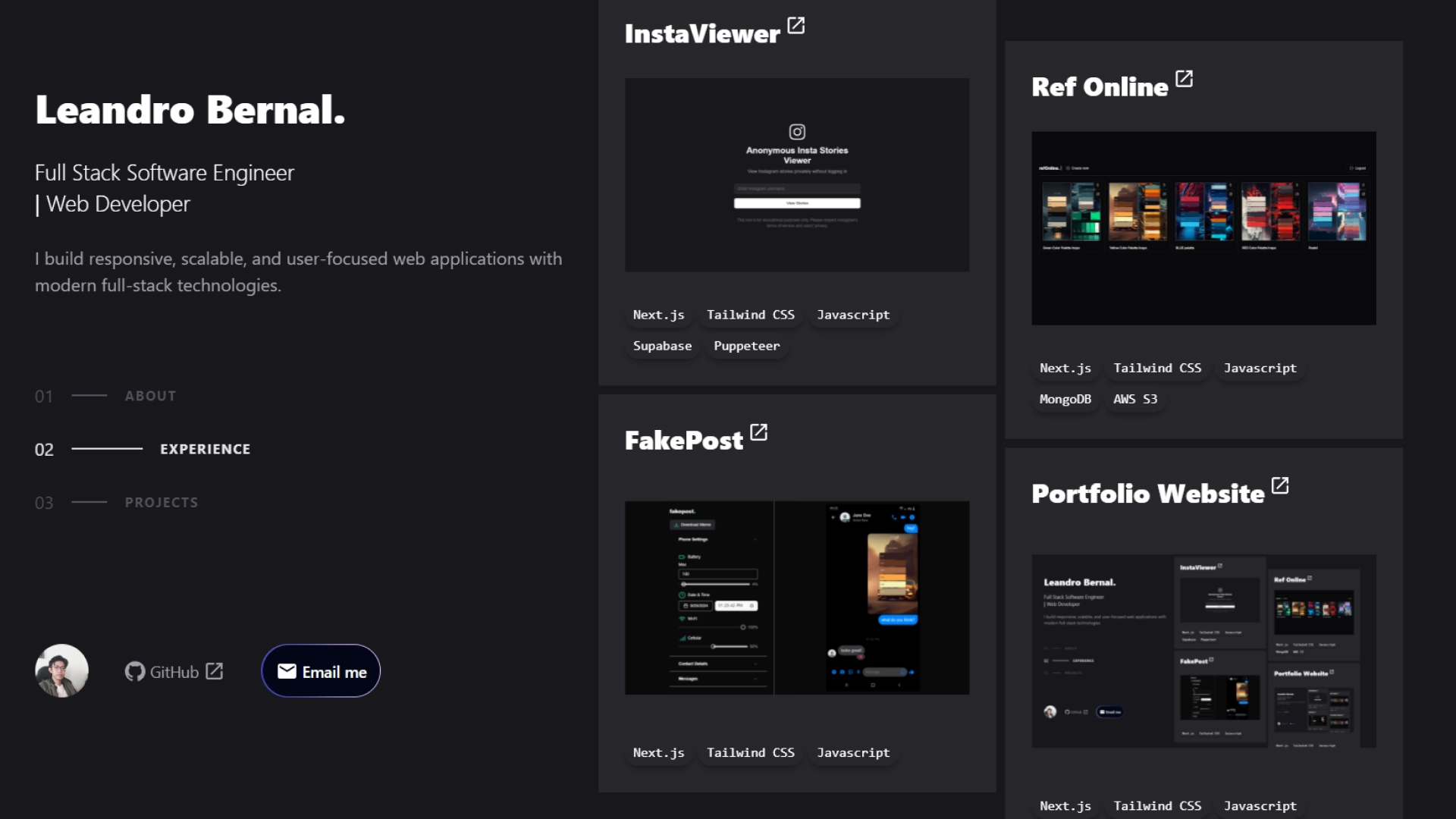The image size is (1456, 819).
Task: Click the profile photo thumbnail
Action: click(x=60, y=671)
